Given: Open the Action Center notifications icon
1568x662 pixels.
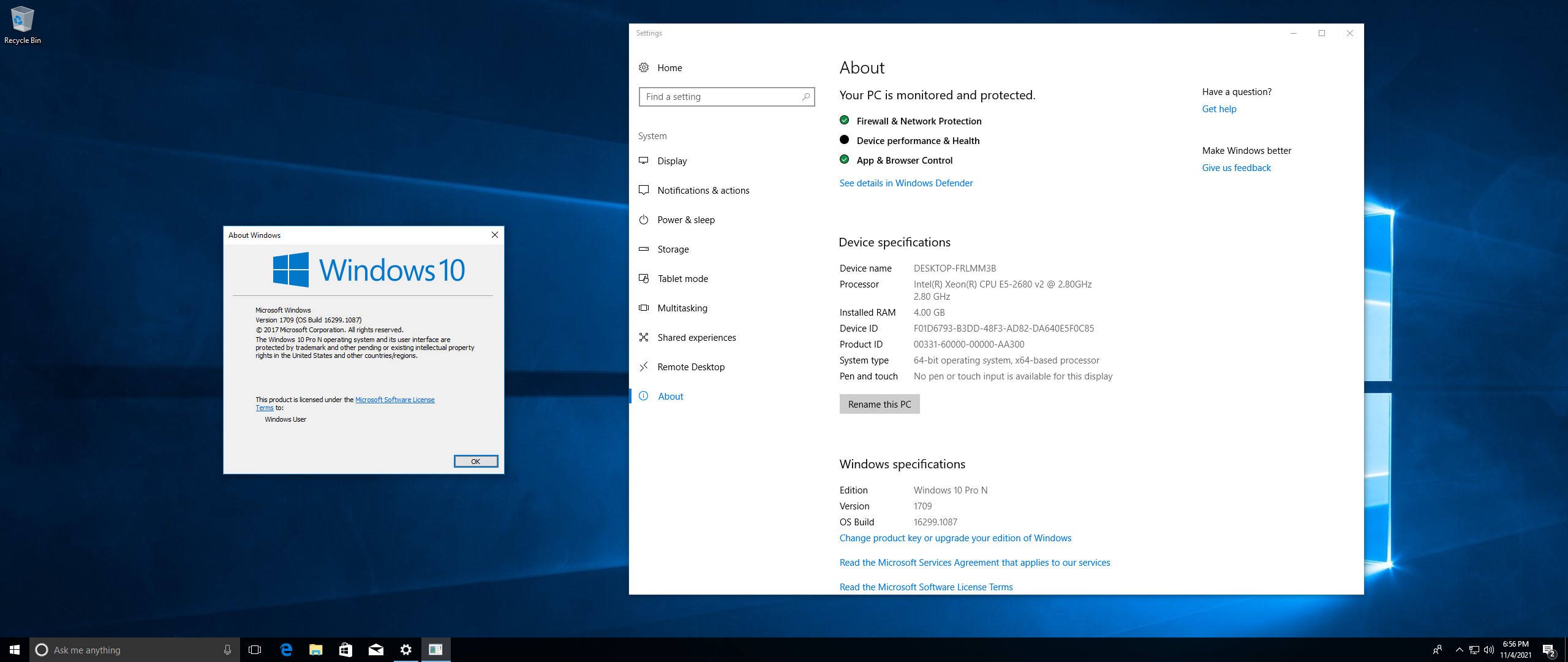Looking at the screenshot, I should [1550, 650].
